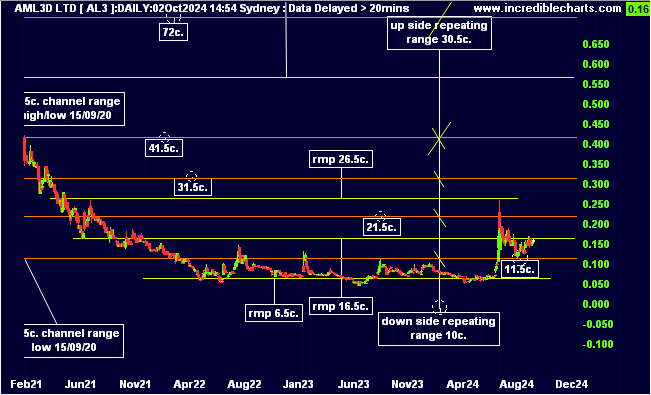Click the 'channel range high/low 15/09/20' note
The image size is (651, 395).
pyautogui.click(x=74, y=108)
